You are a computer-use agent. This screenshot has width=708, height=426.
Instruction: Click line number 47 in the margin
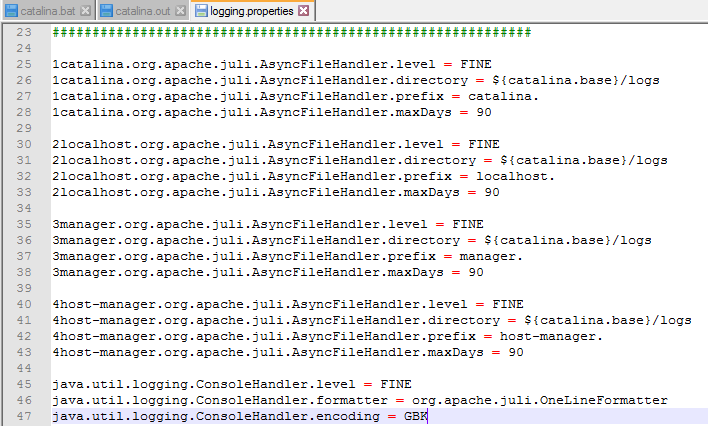click(24, 416)
